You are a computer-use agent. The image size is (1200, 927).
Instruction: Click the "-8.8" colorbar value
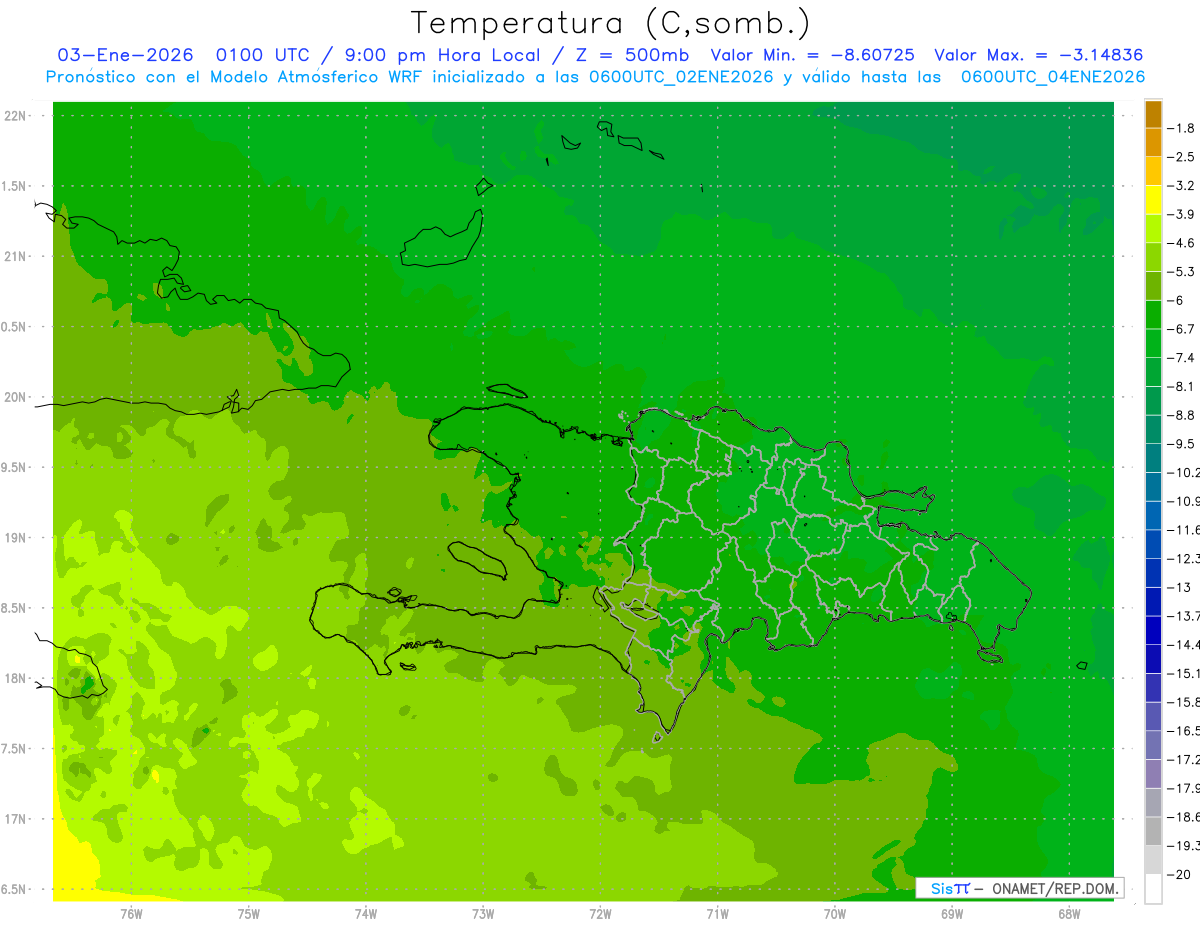pos(1182,415)
